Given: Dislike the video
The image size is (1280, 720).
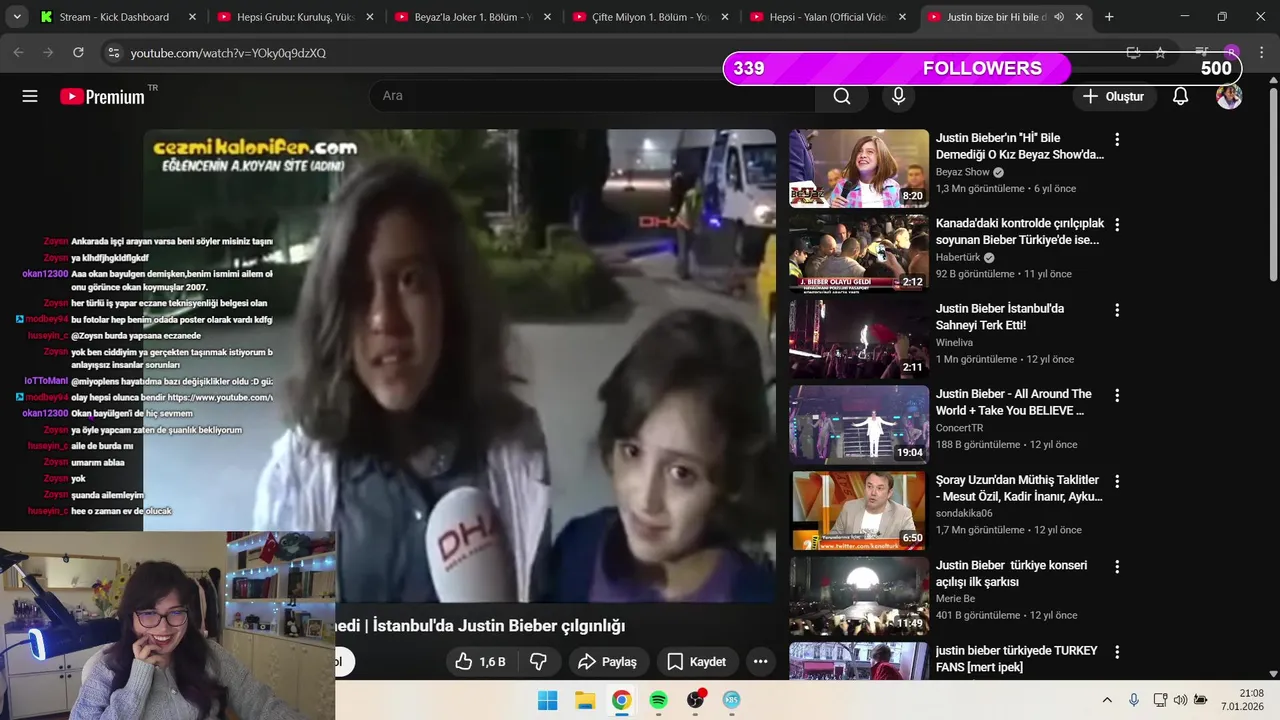Looking at the screenshot, I should point(538,662).
